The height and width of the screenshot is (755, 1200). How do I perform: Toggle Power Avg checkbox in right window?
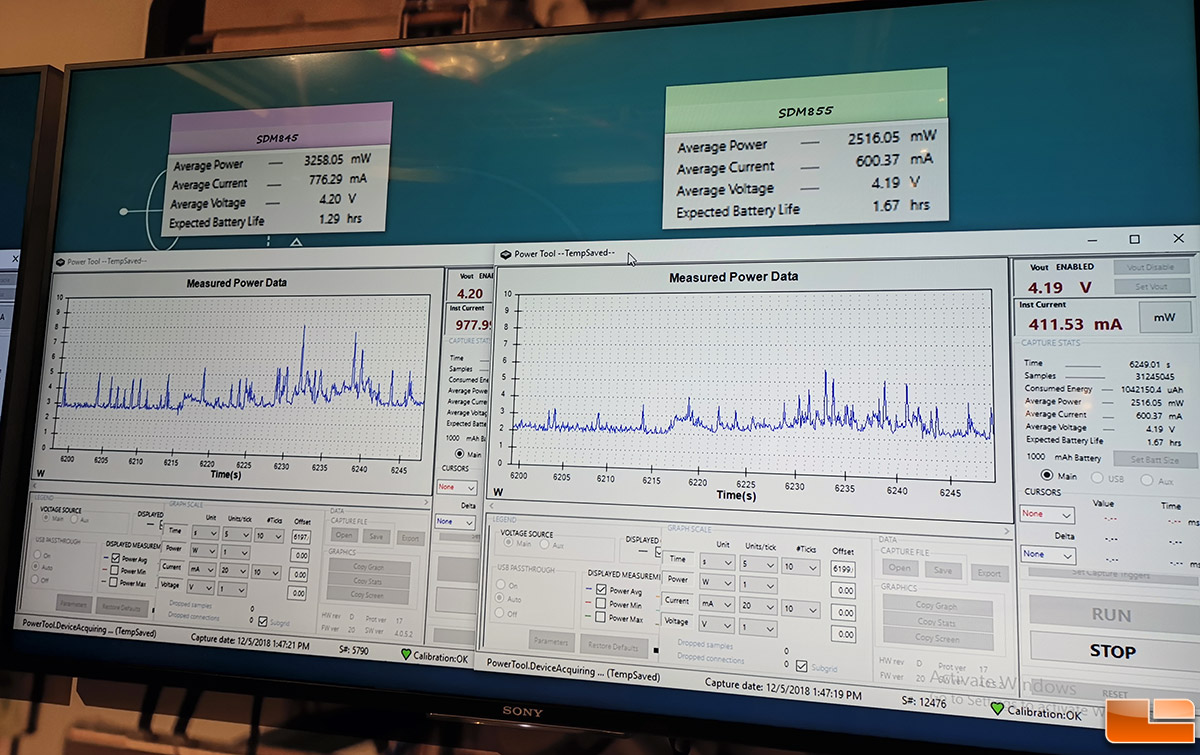(601, 590)
